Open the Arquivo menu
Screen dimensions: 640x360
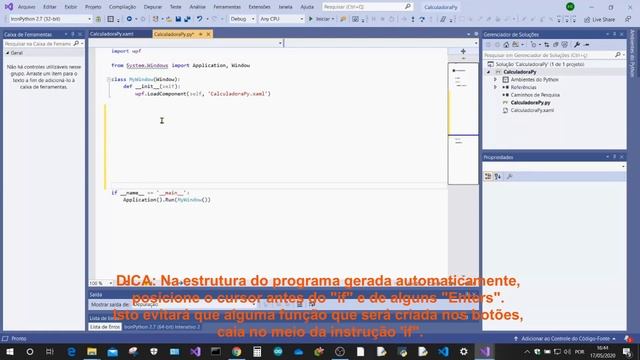[x=27, y=7]
